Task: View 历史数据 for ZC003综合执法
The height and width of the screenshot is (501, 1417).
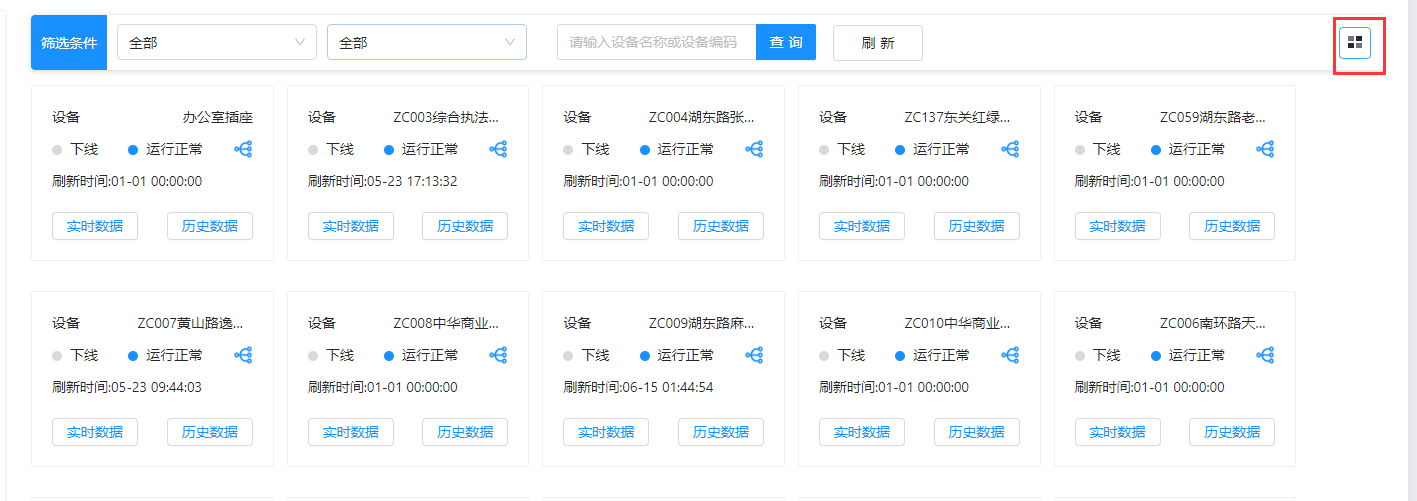Action: point(465,226)
